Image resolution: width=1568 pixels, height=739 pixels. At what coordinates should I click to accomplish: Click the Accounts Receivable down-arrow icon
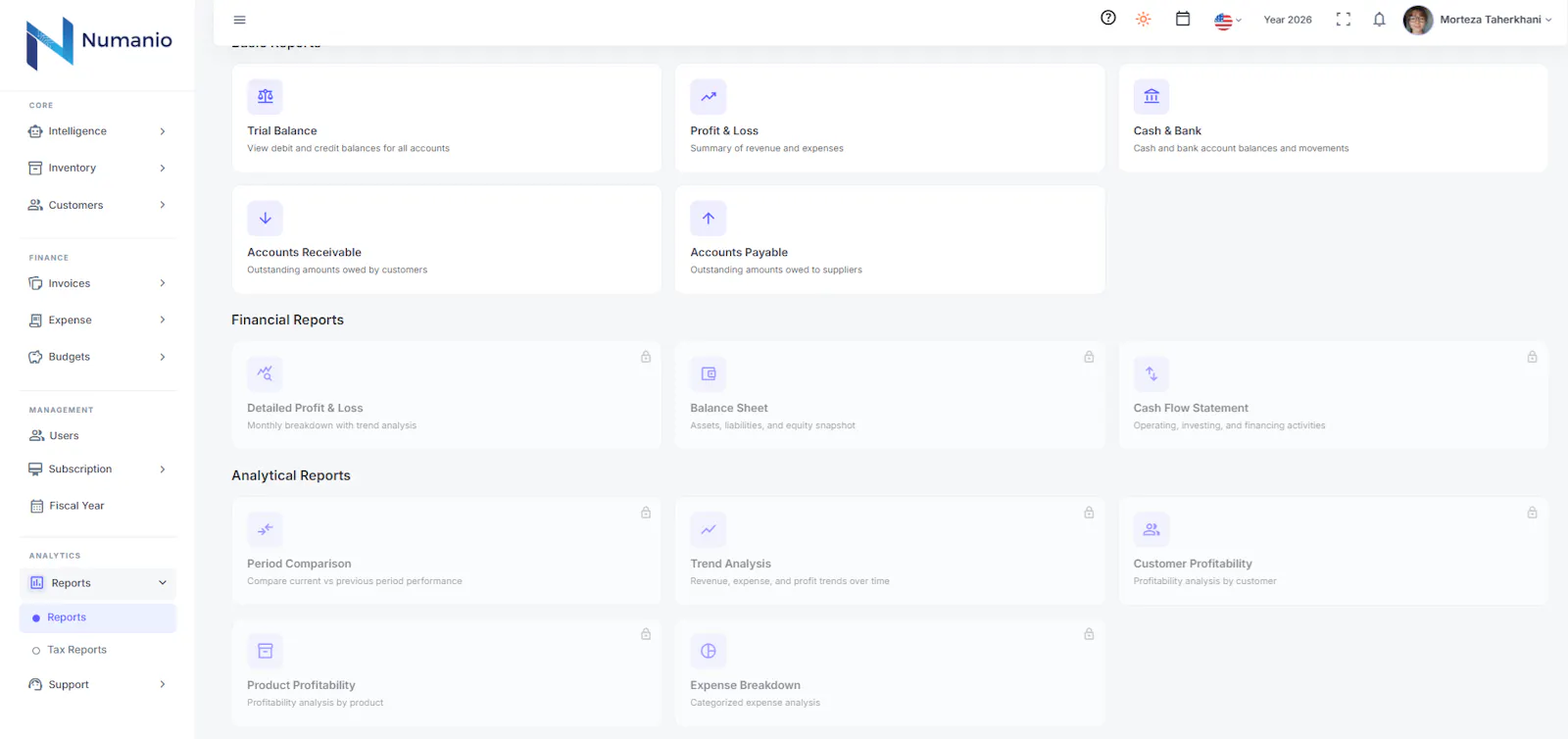click(266, 219)
